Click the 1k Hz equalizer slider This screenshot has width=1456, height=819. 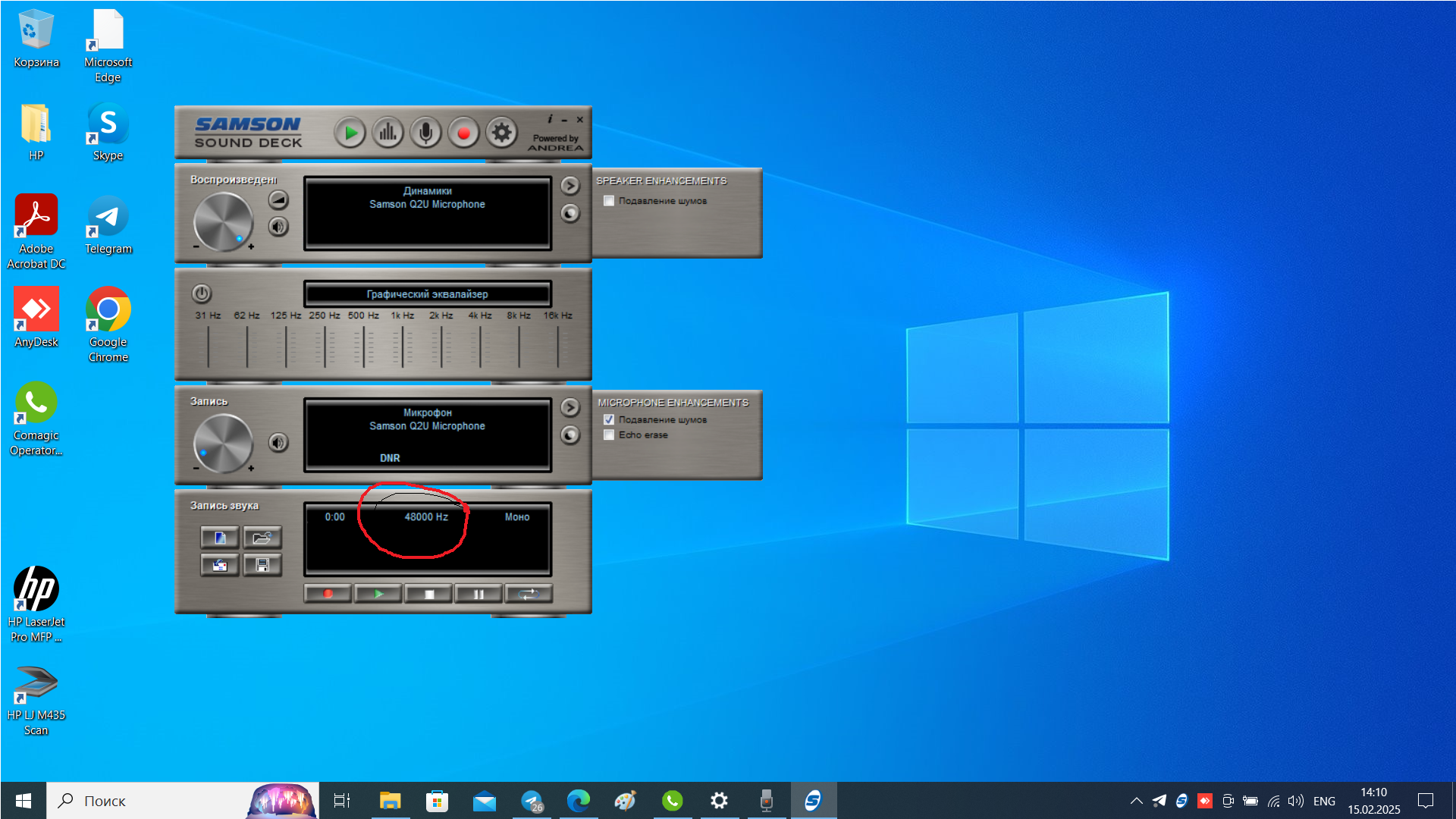coord(402,347)
